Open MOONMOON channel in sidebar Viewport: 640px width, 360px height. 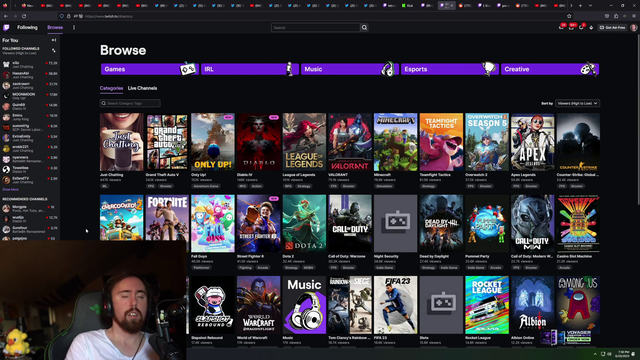[x=30, y=96]
